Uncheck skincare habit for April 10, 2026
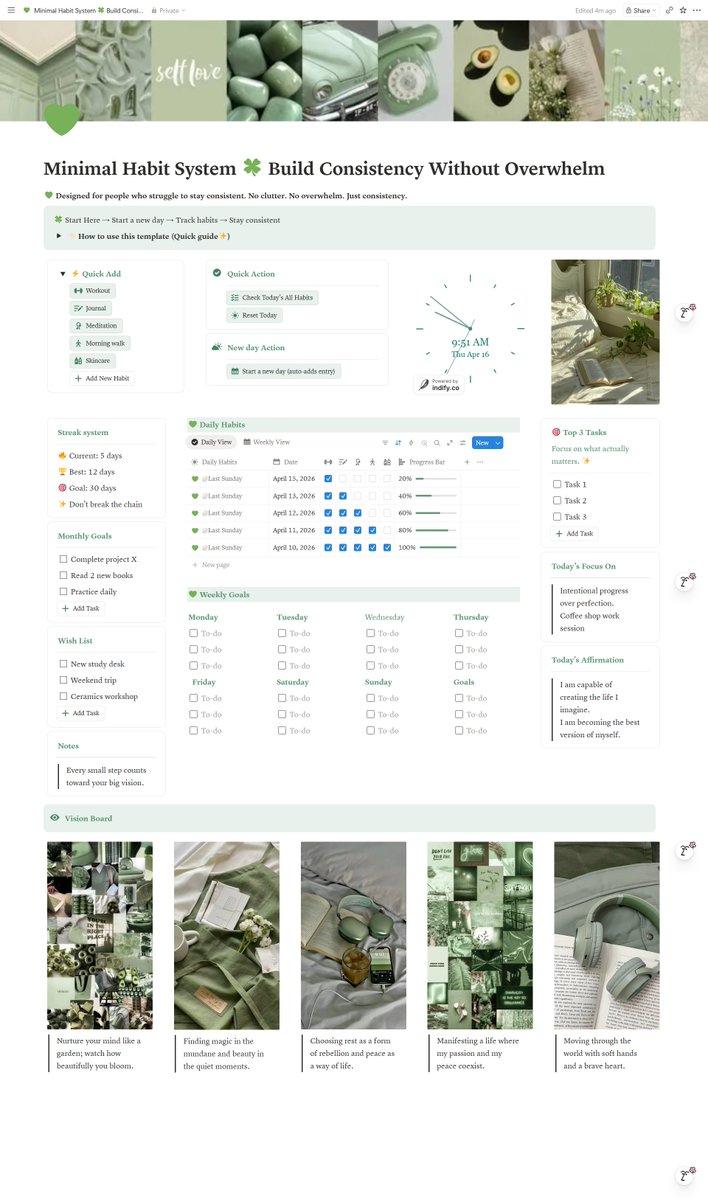Screen dimensions: 708x1199 coord(387,548)
